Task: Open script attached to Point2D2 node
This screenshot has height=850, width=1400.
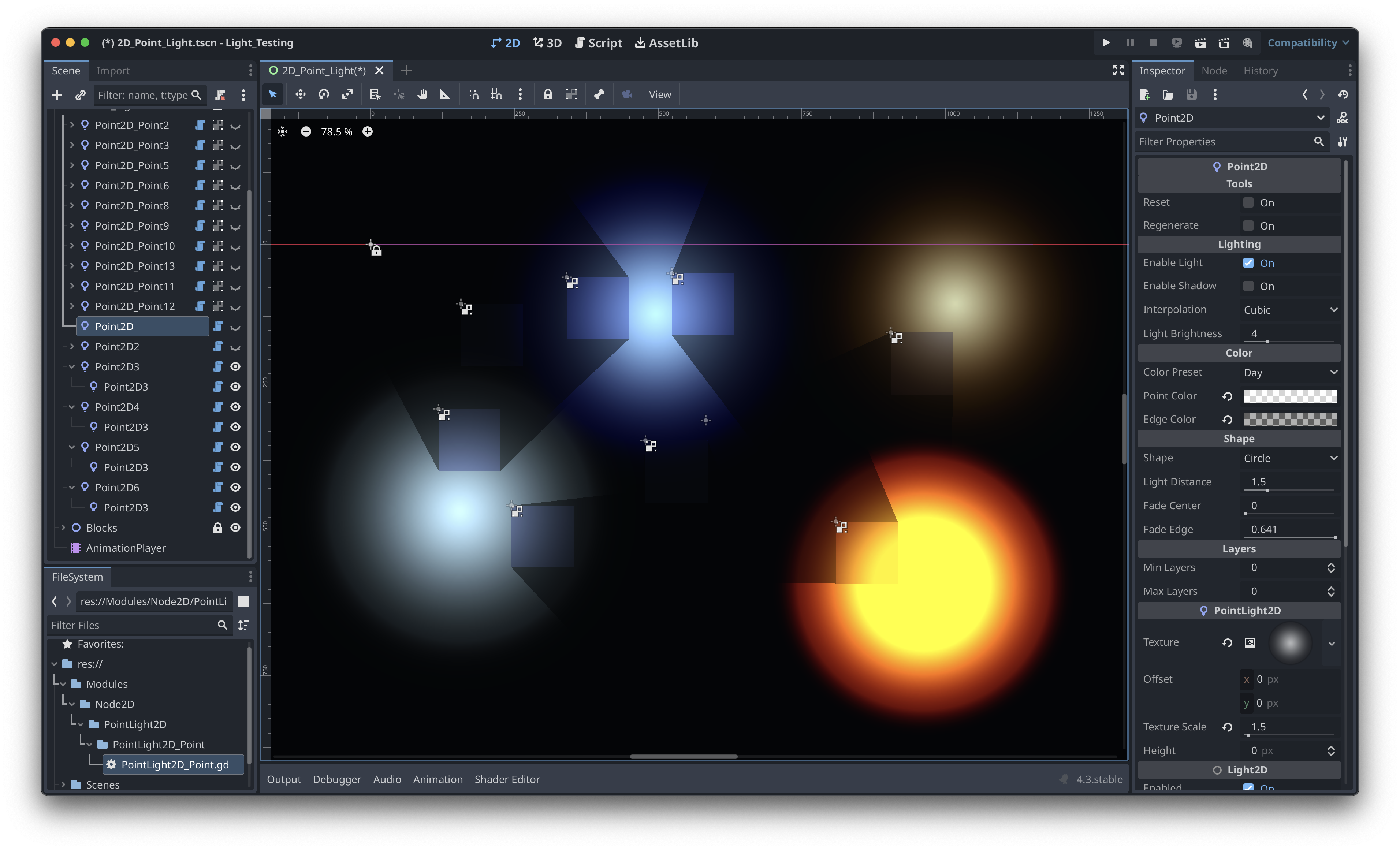Action: (217, 347)
